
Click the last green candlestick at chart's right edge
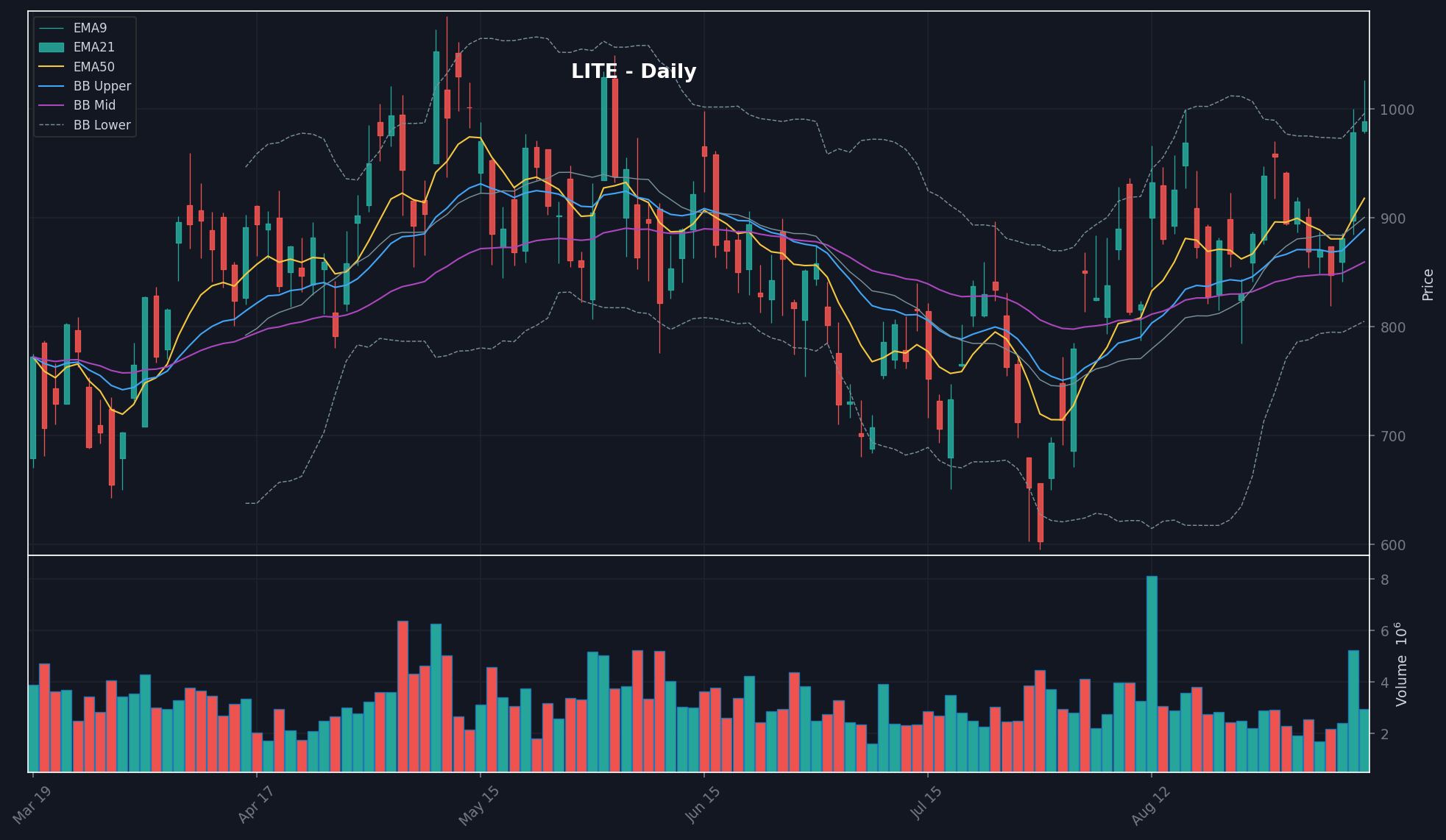coord(1364,127)
